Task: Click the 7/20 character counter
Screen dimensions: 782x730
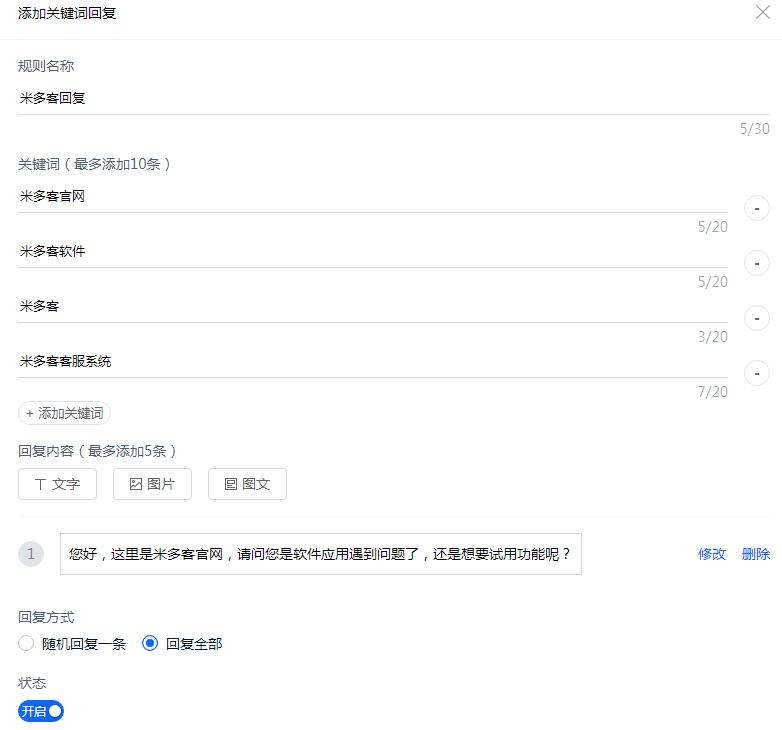Action: (x=713, y=392)
